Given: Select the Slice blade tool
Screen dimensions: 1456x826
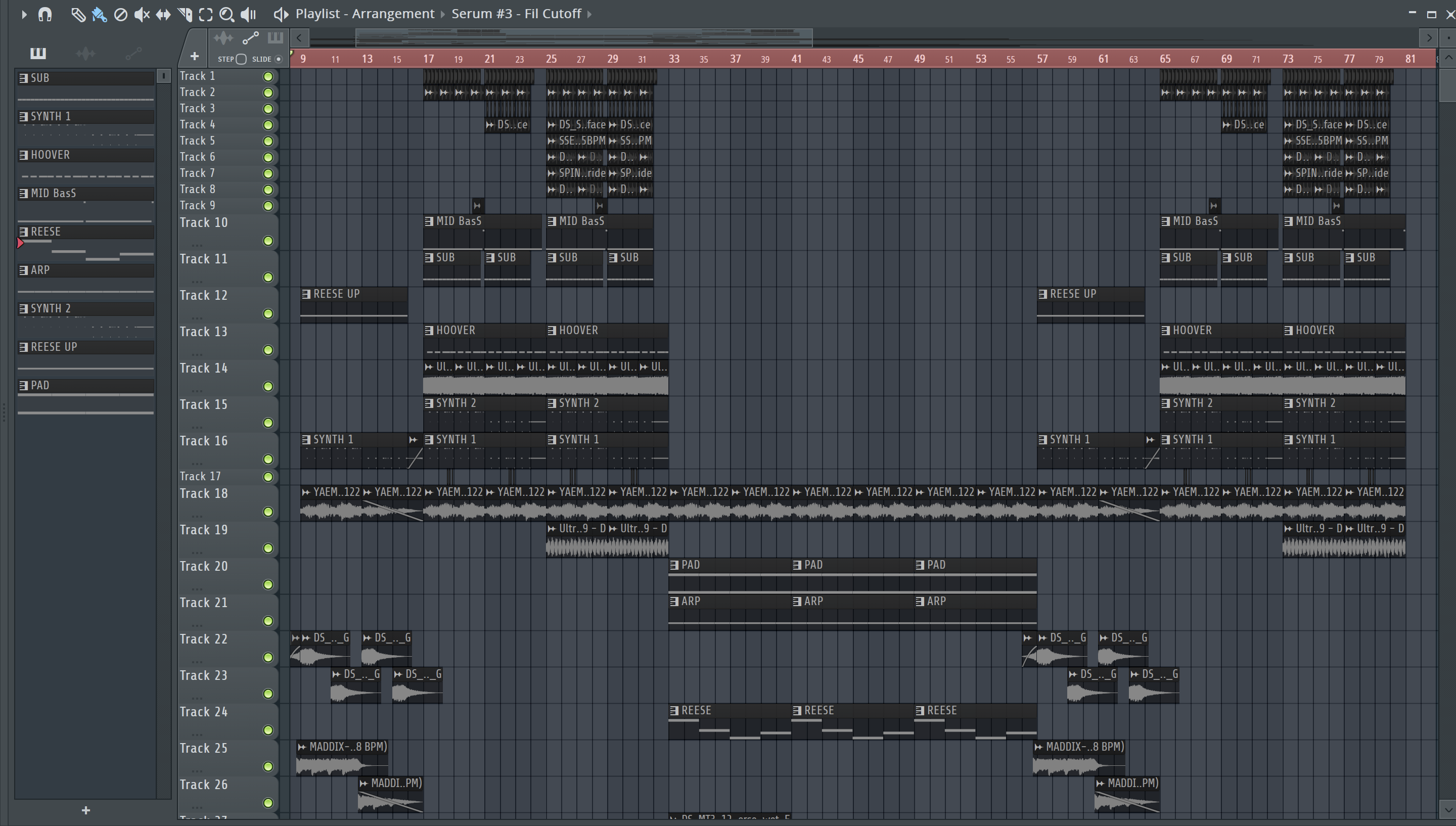Looking at the screenshot, I should pos(185,14).
